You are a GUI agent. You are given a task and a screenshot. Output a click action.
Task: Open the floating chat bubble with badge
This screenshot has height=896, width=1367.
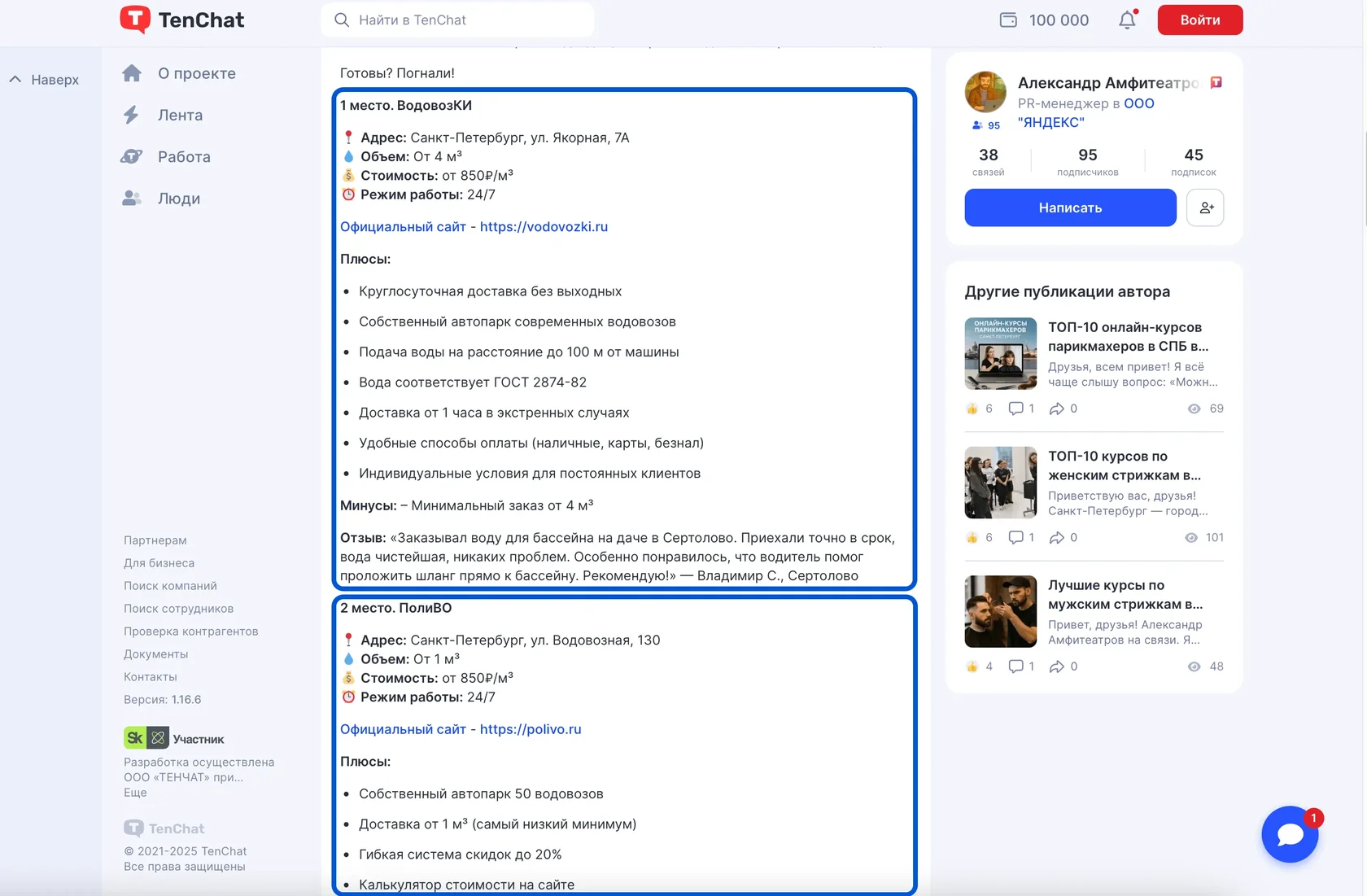pos(1290,834)
